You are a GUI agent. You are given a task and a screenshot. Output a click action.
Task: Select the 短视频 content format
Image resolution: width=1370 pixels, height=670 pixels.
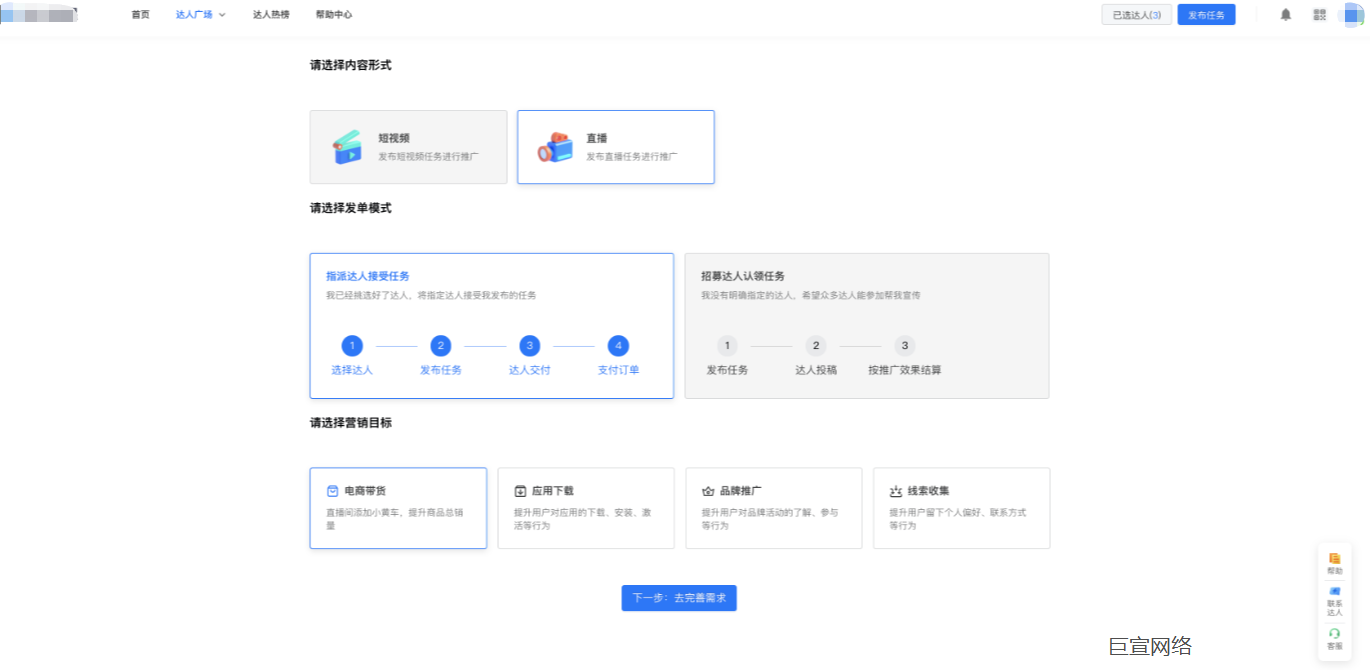[x=408, y=147]
